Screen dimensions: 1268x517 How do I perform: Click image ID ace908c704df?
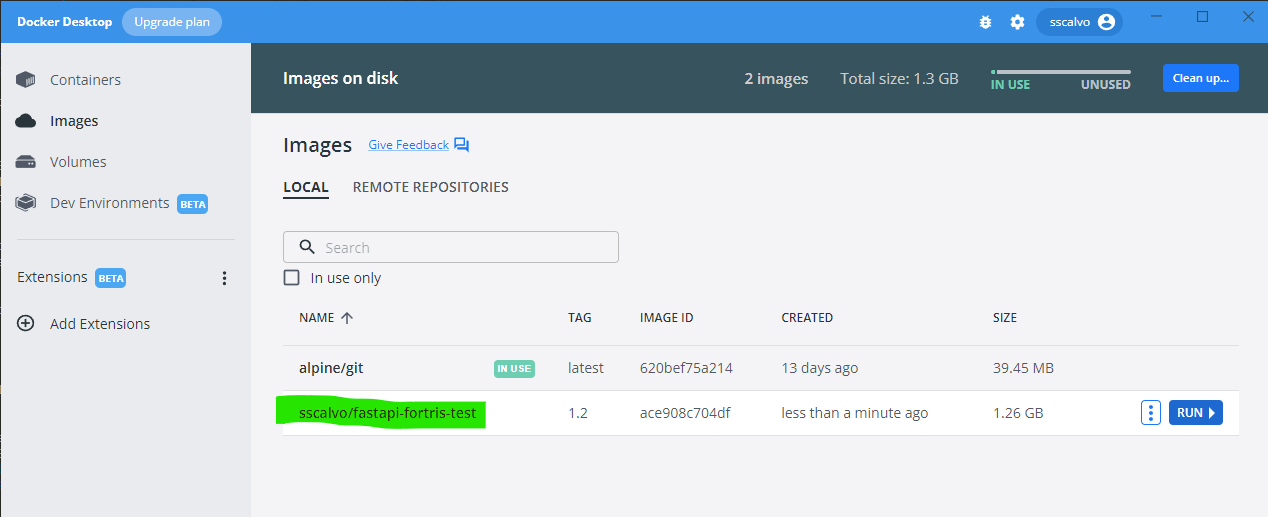pos(685,413)
